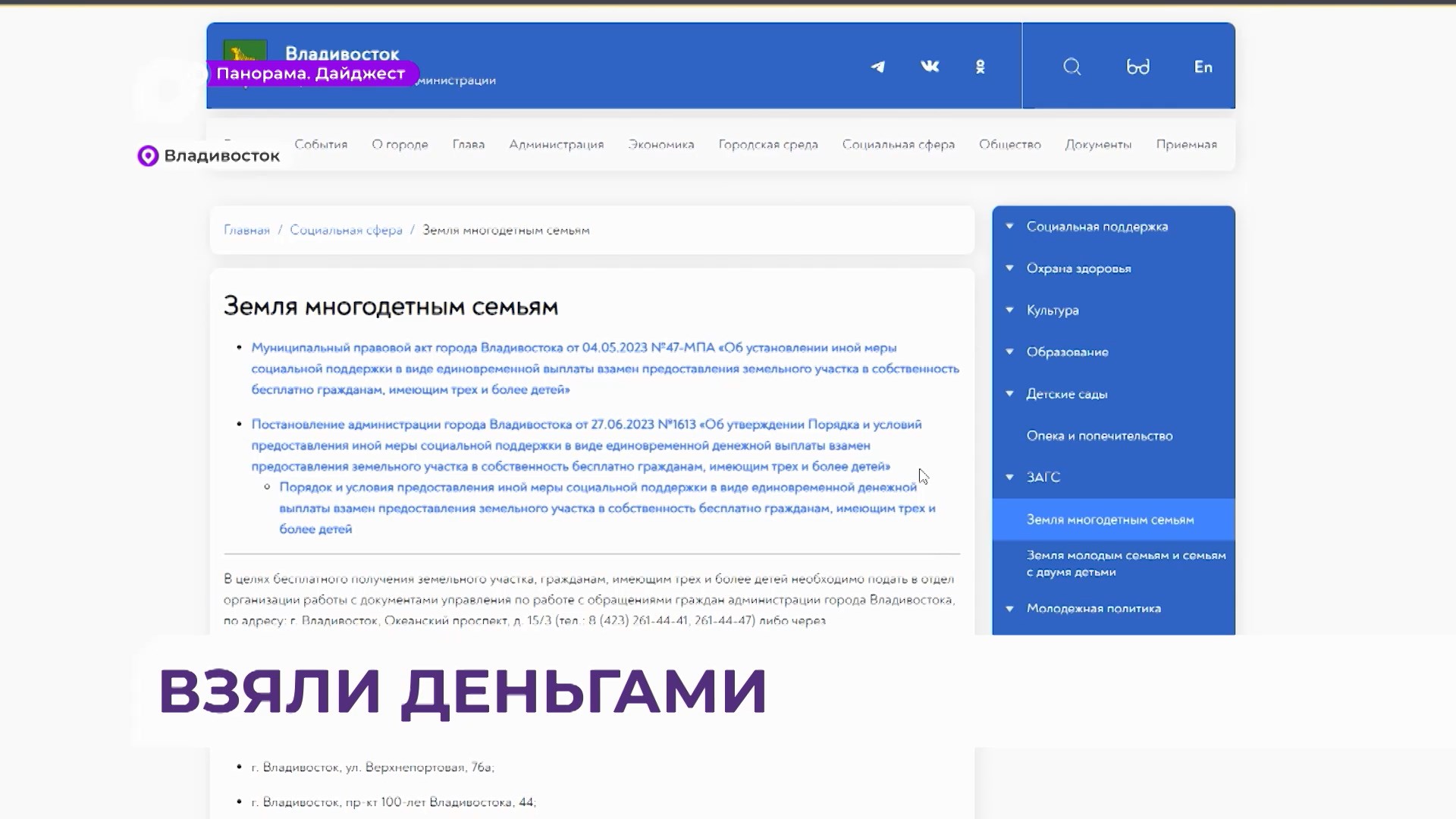
Task: Open the Odnoklassniki social icon
Action: [x=980, y=67]
